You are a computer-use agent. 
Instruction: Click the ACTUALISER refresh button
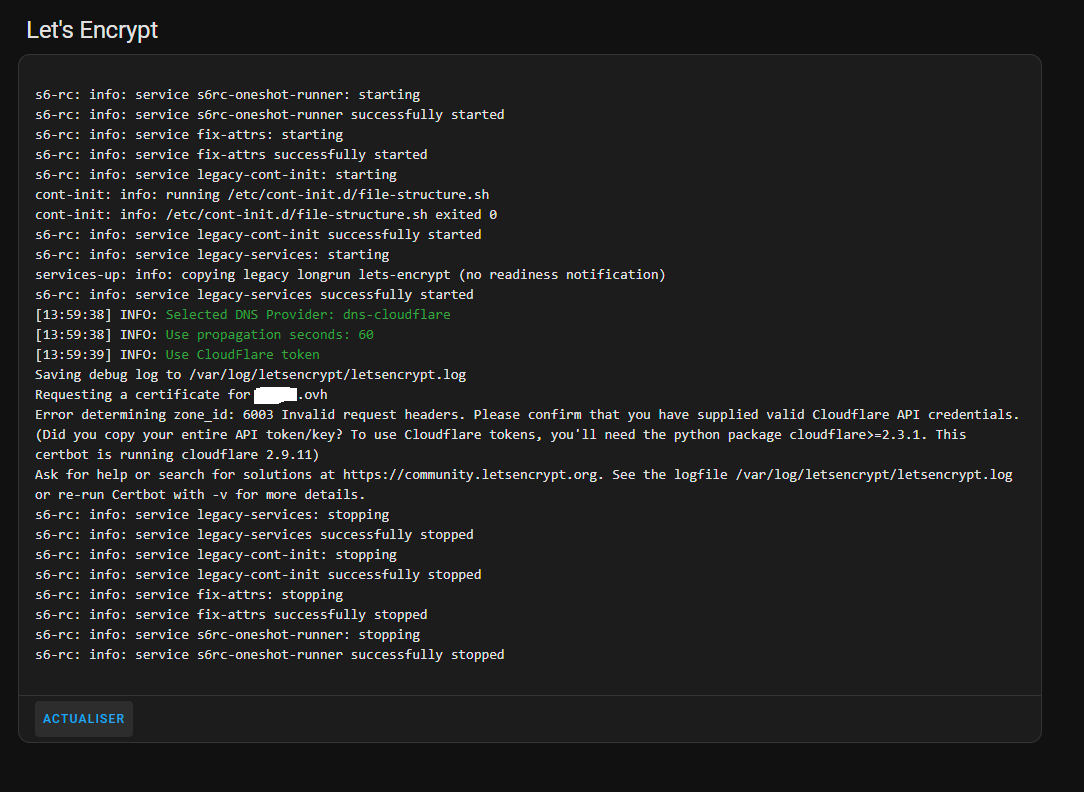pyautogui.click(x=83, y=719)
